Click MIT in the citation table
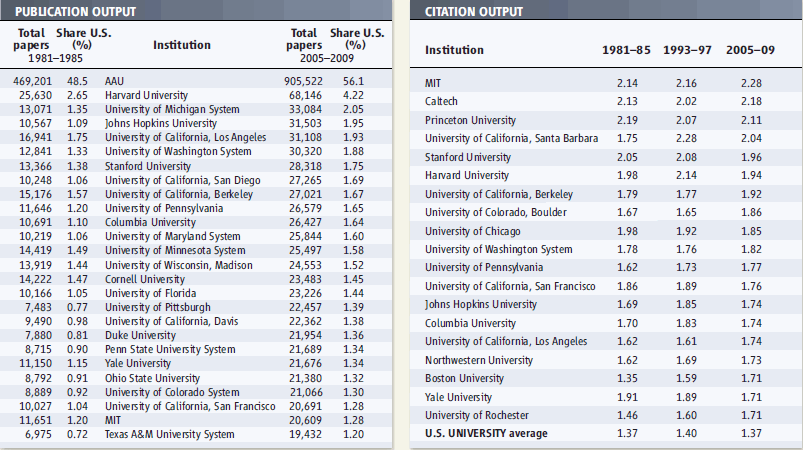 click(433, 83)
